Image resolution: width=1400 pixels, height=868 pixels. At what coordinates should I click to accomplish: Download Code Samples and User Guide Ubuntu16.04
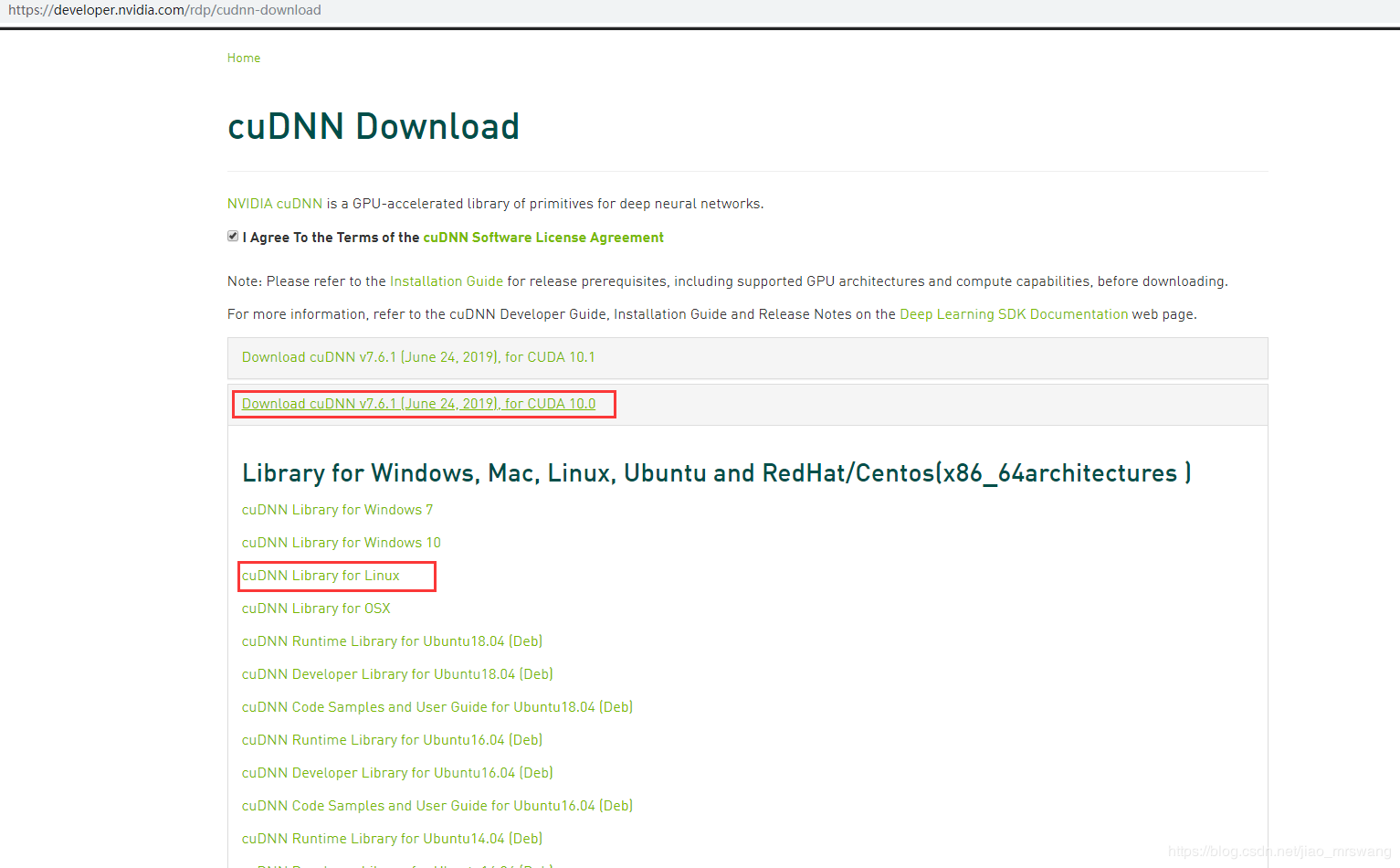[437, 806]
